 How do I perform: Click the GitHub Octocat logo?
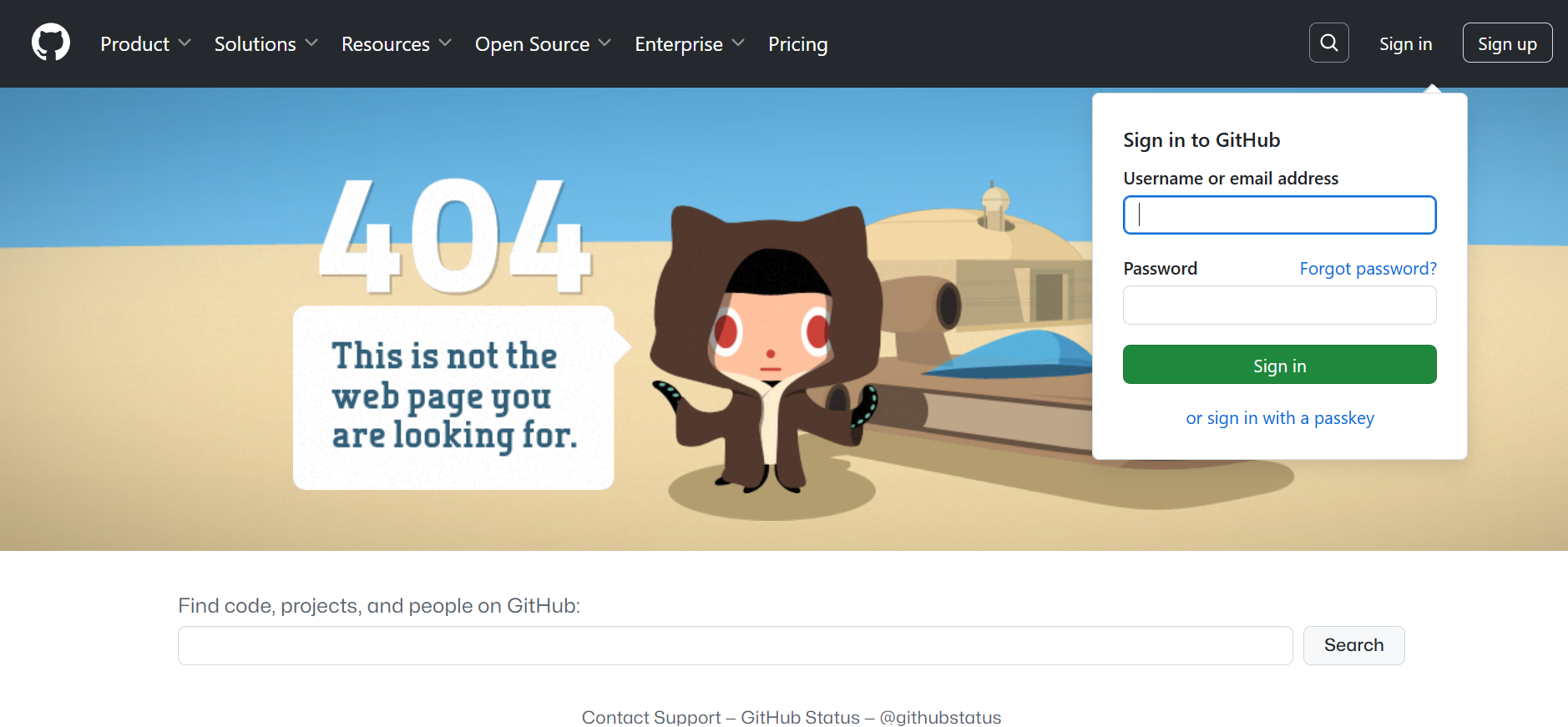coord(51,43)
